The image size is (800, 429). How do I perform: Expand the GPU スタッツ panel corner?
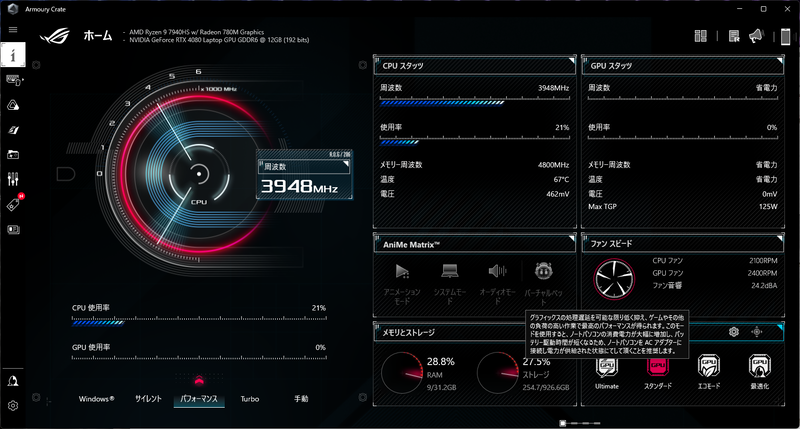coord(780,61)
